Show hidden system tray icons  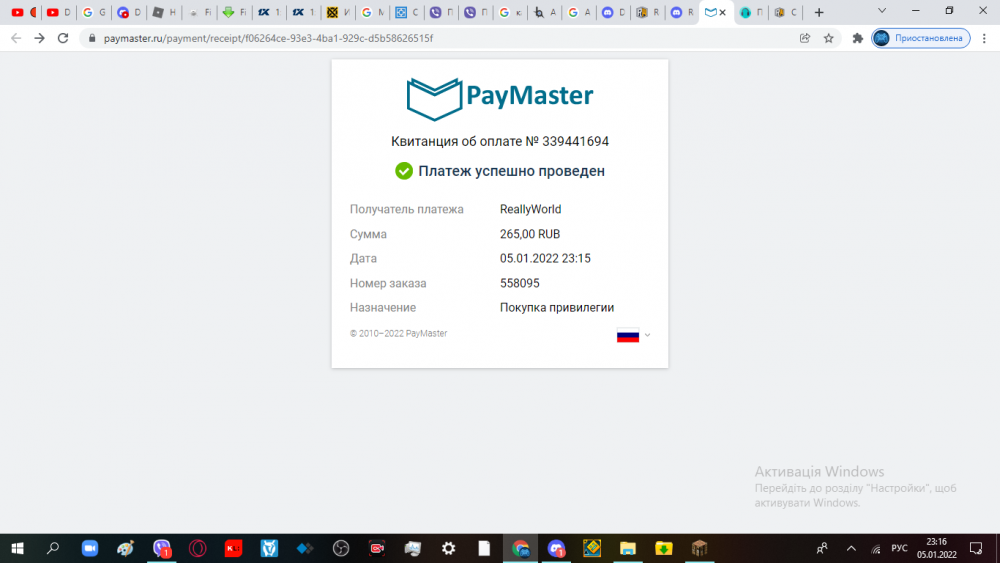[x=851, y=548]
